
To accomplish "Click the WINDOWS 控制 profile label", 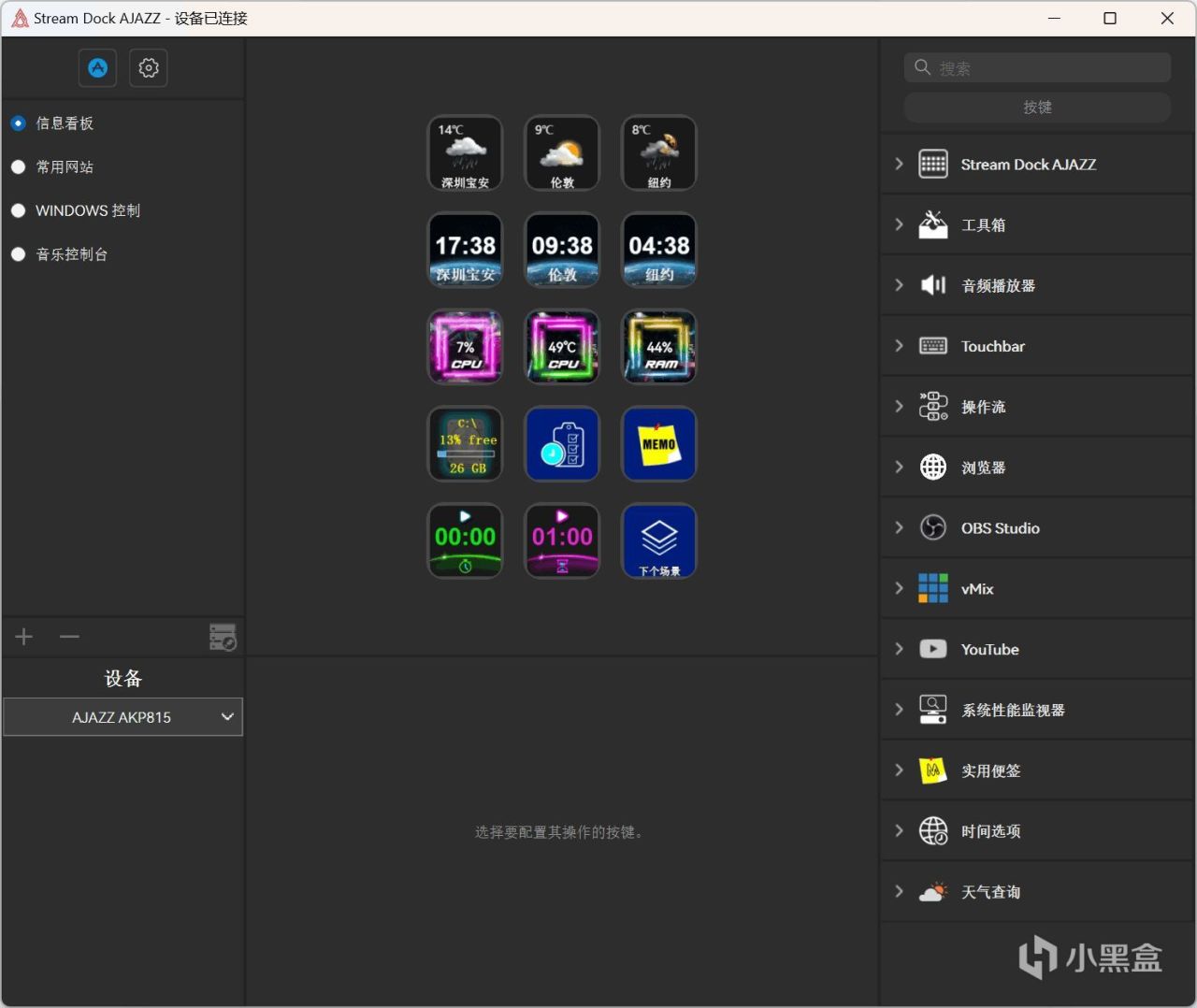I will coord(88,210).
